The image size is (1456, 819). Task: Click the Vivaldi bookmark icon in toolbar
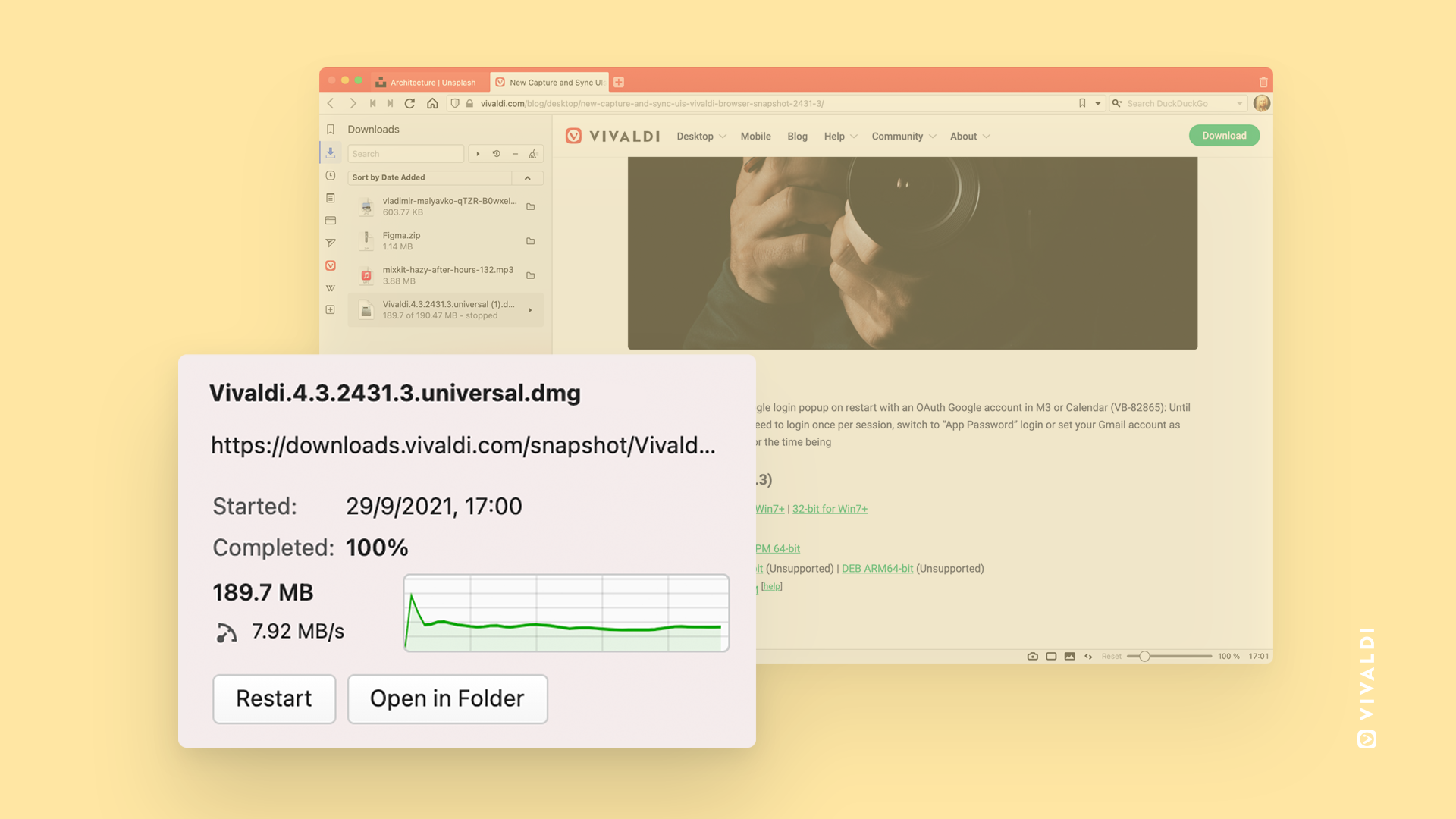tap(1082, 103)
